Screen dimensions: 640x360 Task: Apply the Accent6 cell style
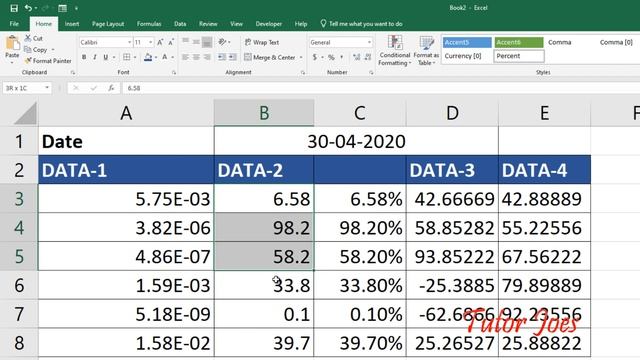click(519, 42)
